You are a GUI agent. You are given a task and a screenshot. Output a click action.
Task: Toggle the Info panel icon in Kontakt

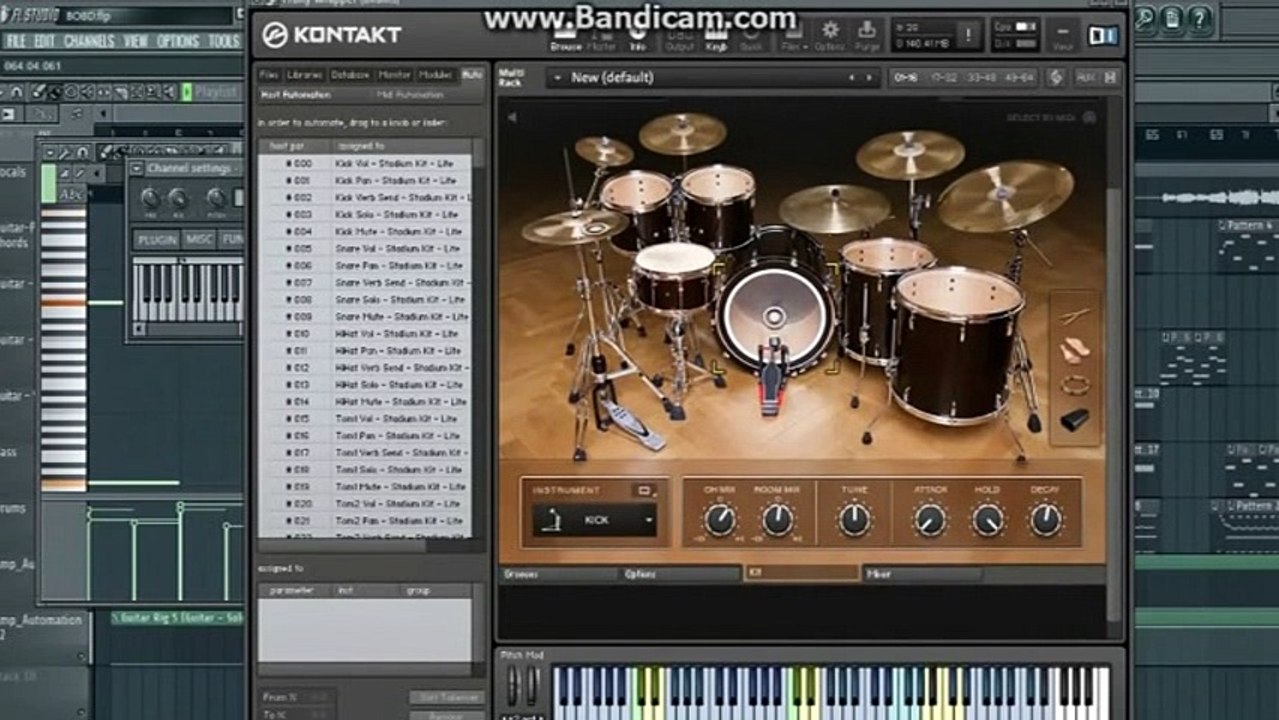coord(637,34)
